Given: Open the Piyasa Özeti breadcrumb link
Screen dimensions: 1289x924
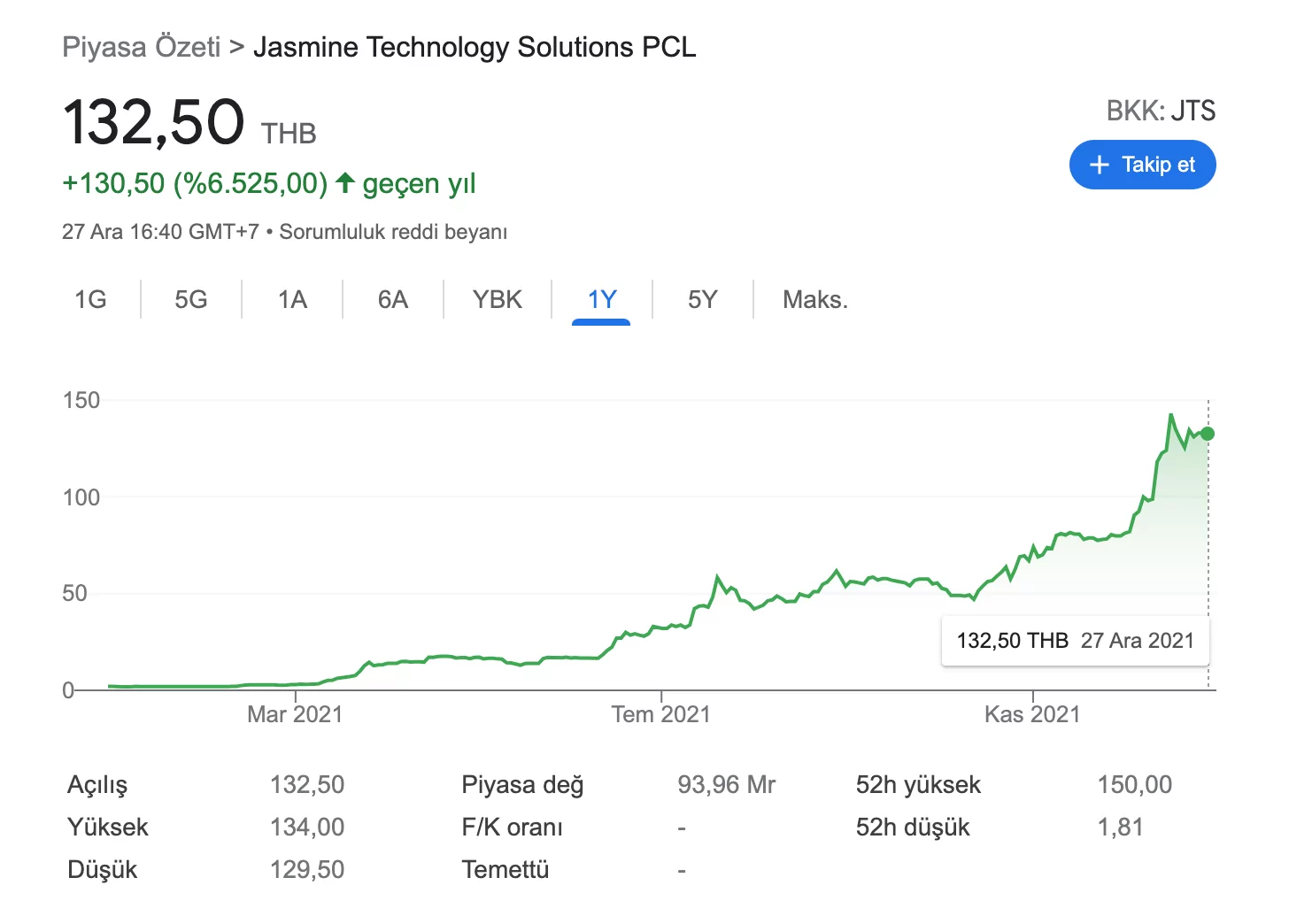Looking at the screenshot, I should tap(142, 47).
